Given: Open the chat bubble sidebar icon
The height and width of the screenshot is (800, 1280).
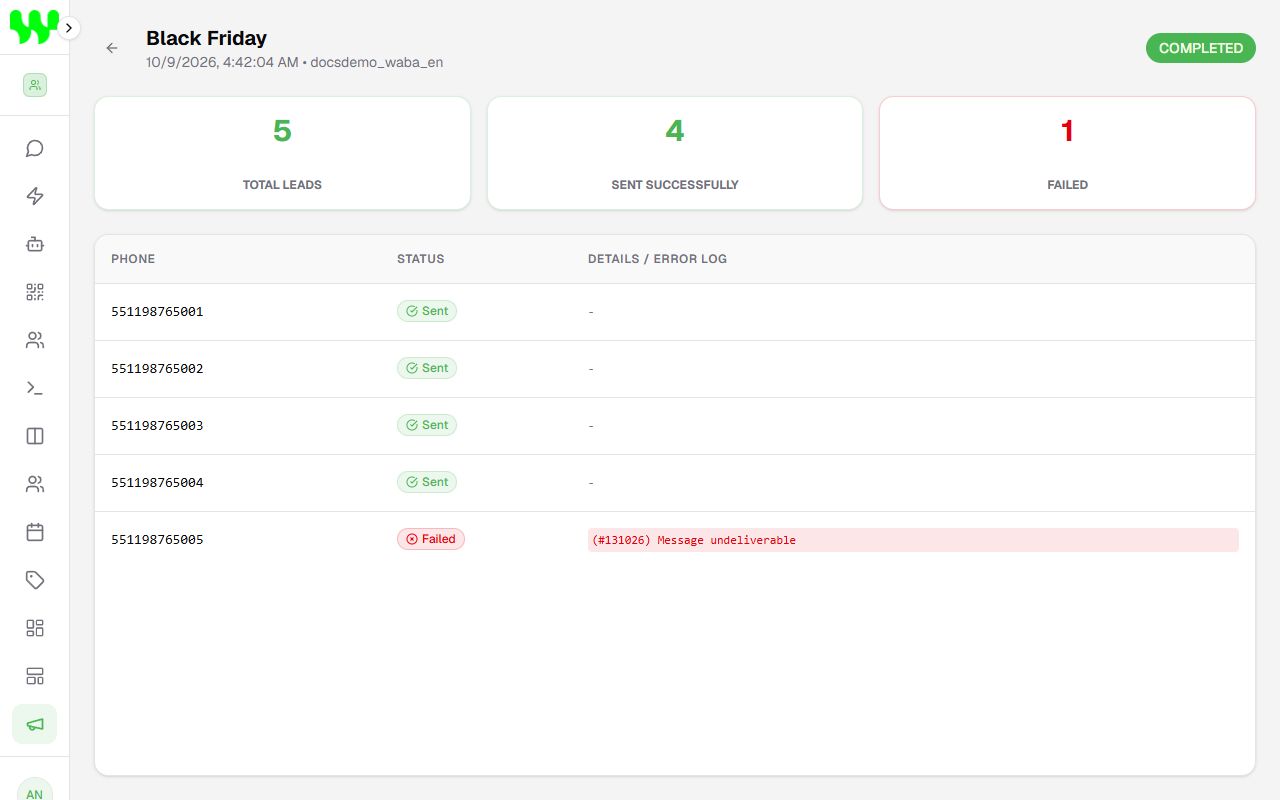Looking at the screenshot, I should click(x=35, y=148).
